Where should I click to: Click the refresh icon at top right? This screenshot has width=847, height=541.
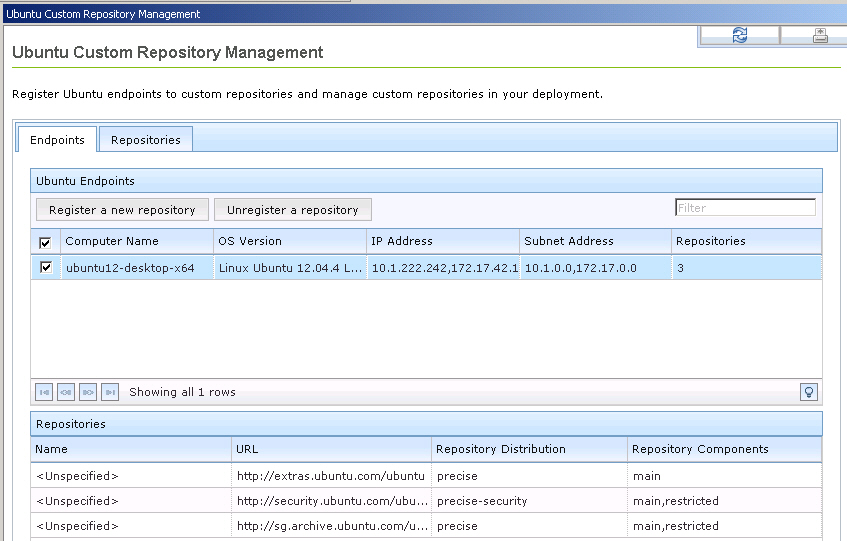click(x=739, y=35)
